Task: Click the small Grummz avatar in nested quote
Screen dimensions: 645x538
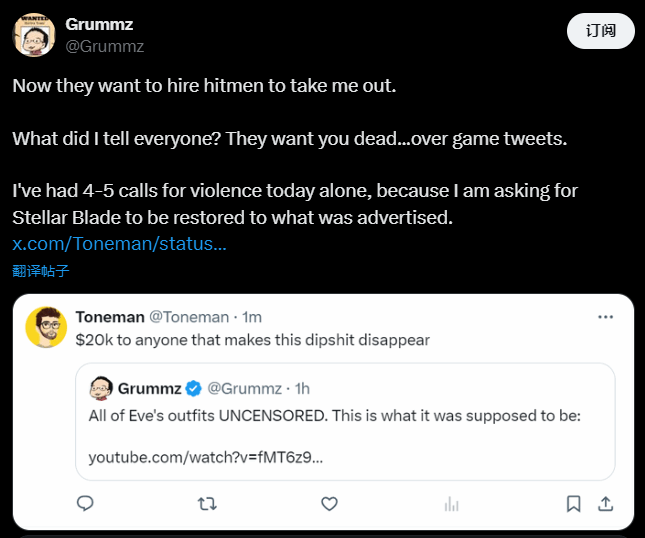Action: (x=101, y=388)
